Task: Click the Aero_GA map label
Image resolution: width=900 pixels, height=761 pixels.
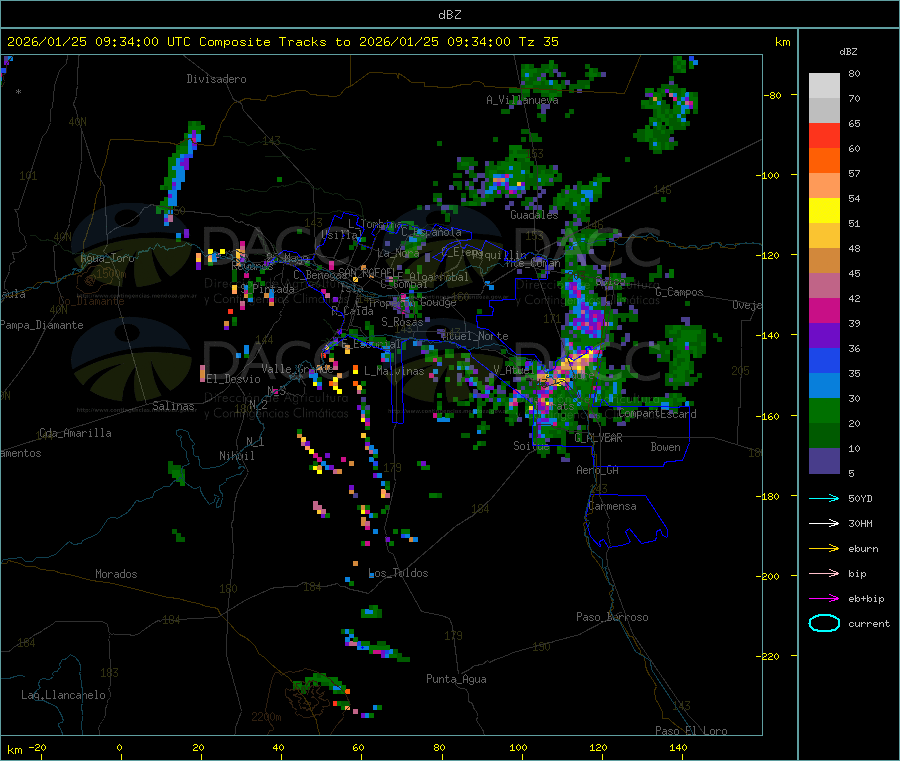Action: click(x=598, y=470)
